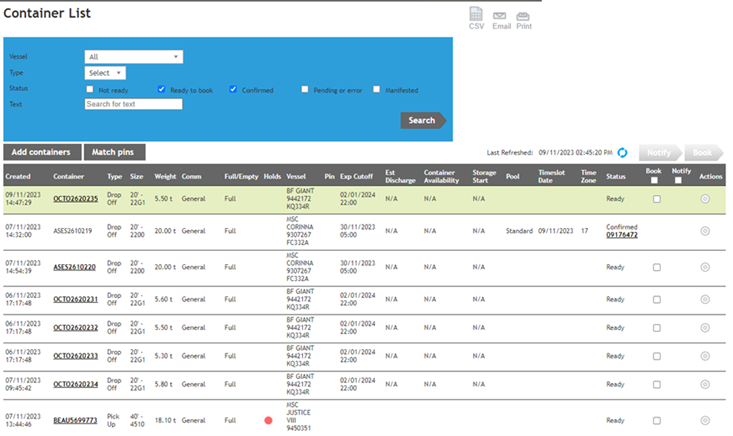
Task: Open container link OCTO2620231
Action: 76,299
